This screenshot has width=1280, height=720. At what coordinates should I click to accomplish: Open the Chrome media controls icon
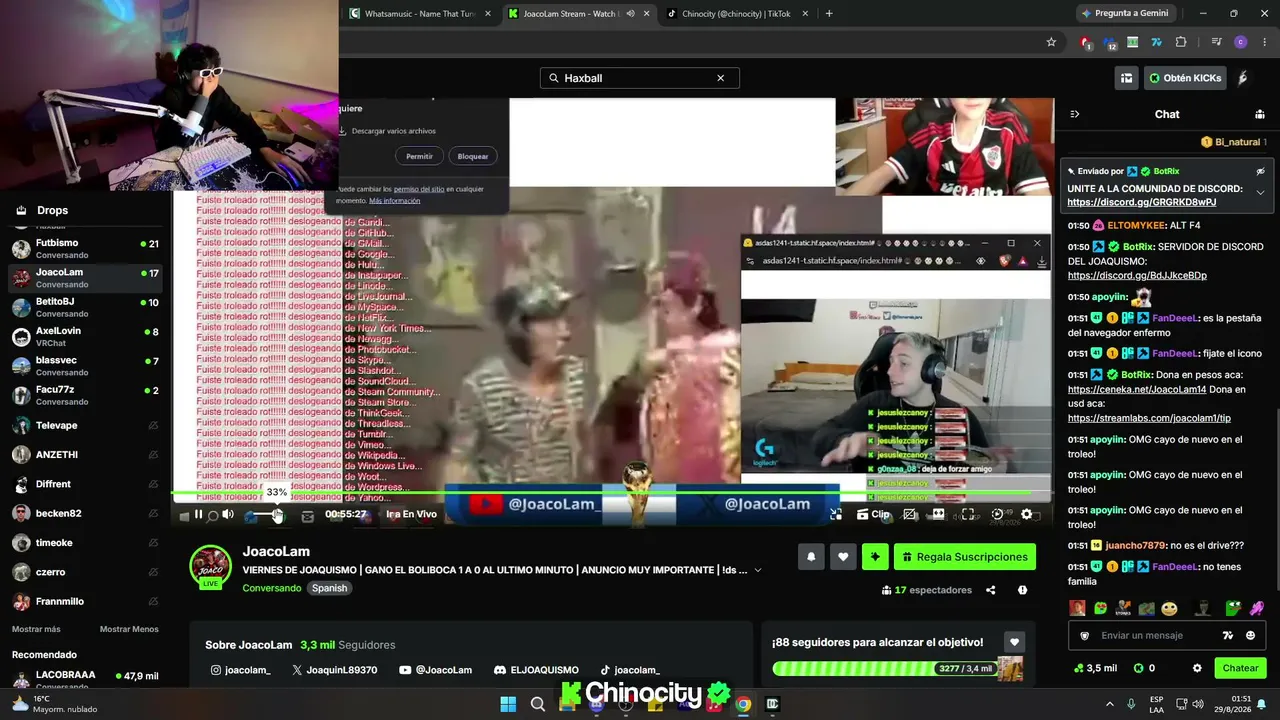click(1216, 42)
